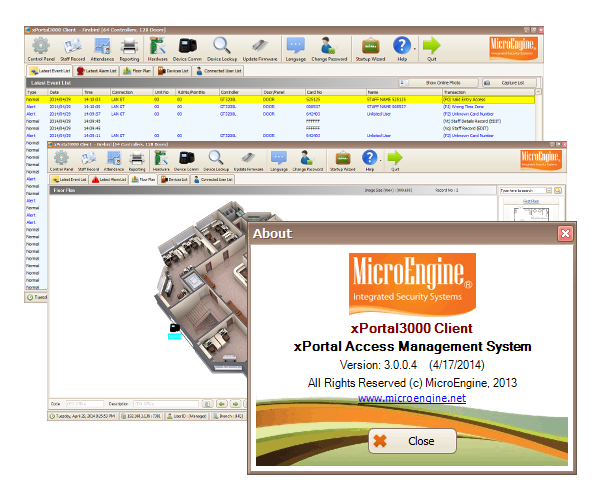
Task: Launch Startup Wizard in Floor Plan window
Action: click(x=343, y=161)
